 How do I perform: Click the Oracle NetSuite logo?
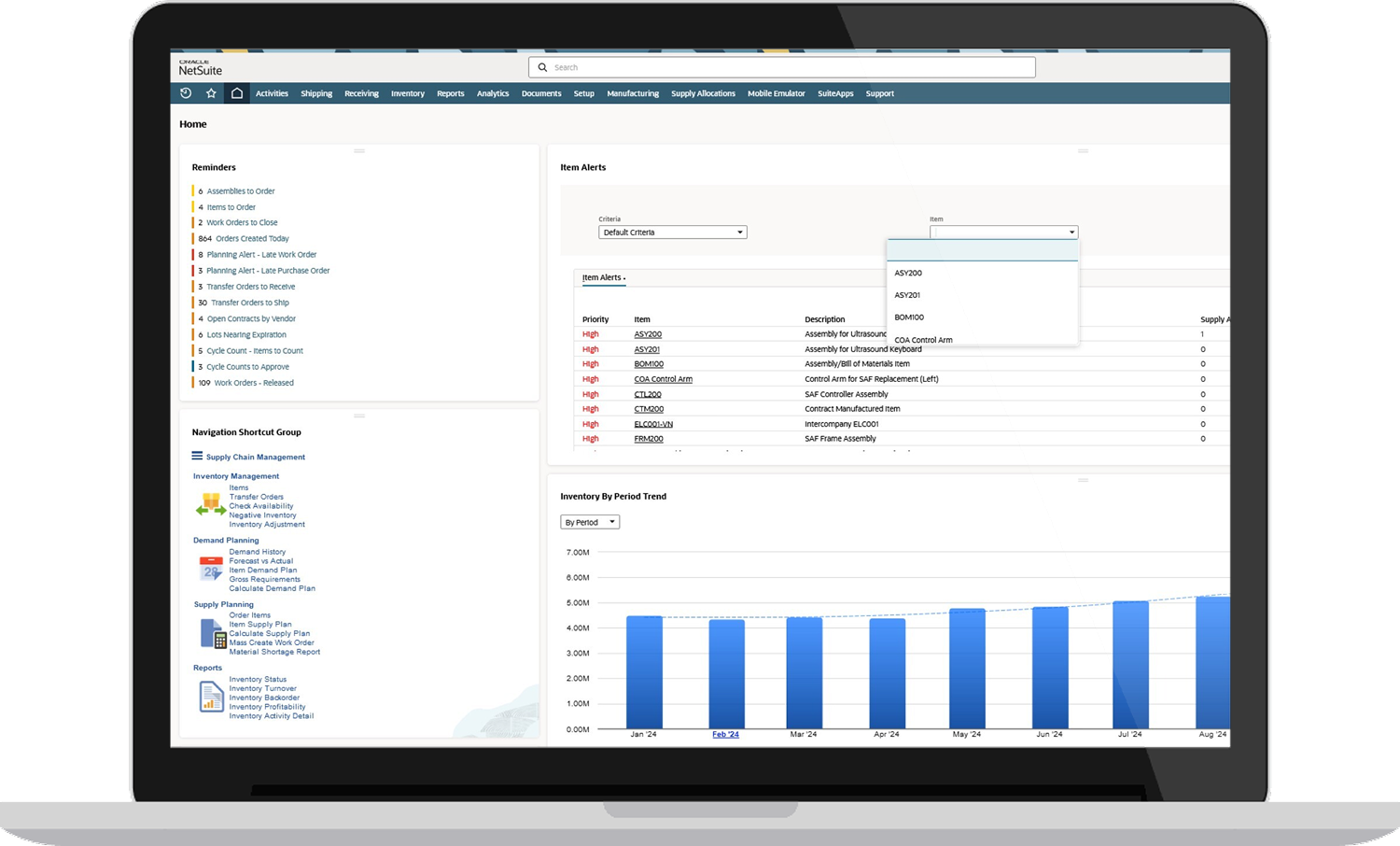pos(201,67)
